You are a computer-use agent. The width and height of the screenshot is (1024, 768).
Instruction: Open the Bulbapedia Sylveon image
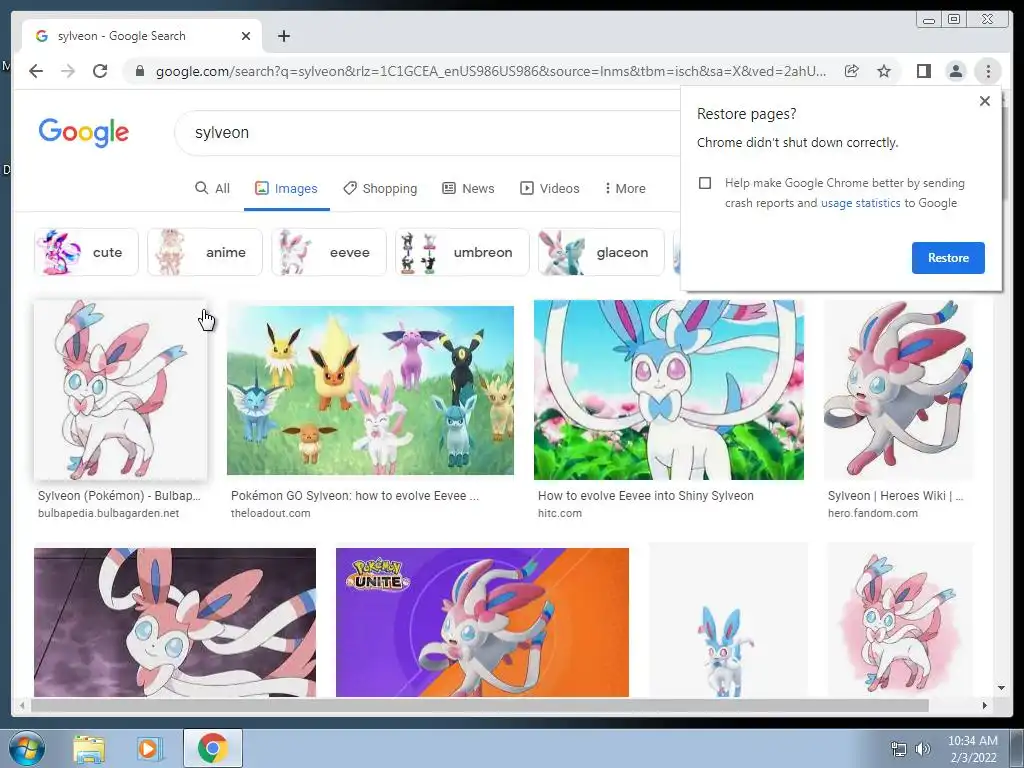(120, 390)
